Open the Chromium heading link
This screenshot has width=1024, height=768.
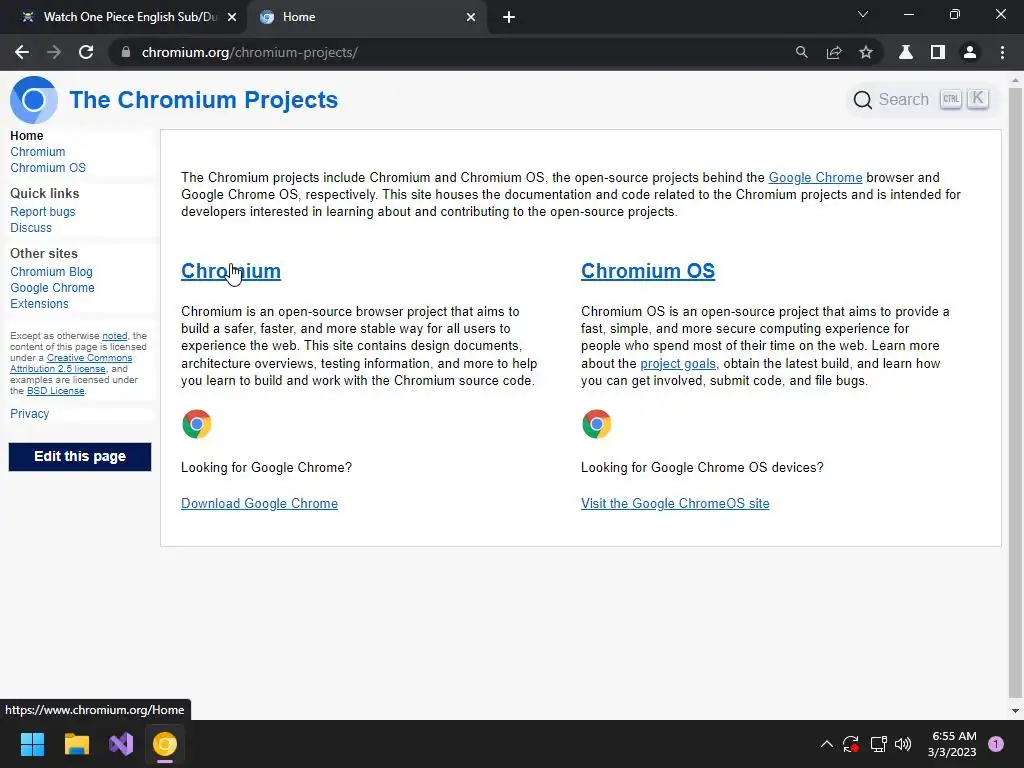[x=231, y=271]
